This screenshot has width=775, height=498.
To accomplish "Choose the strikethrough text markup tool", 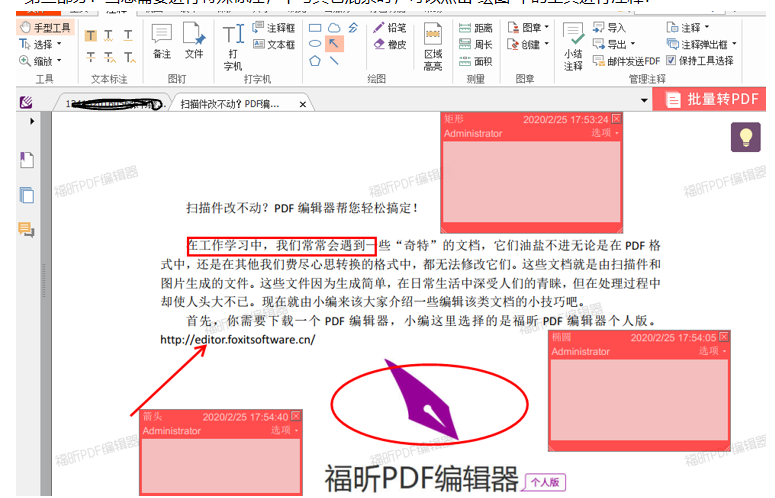I will point(90,57).
